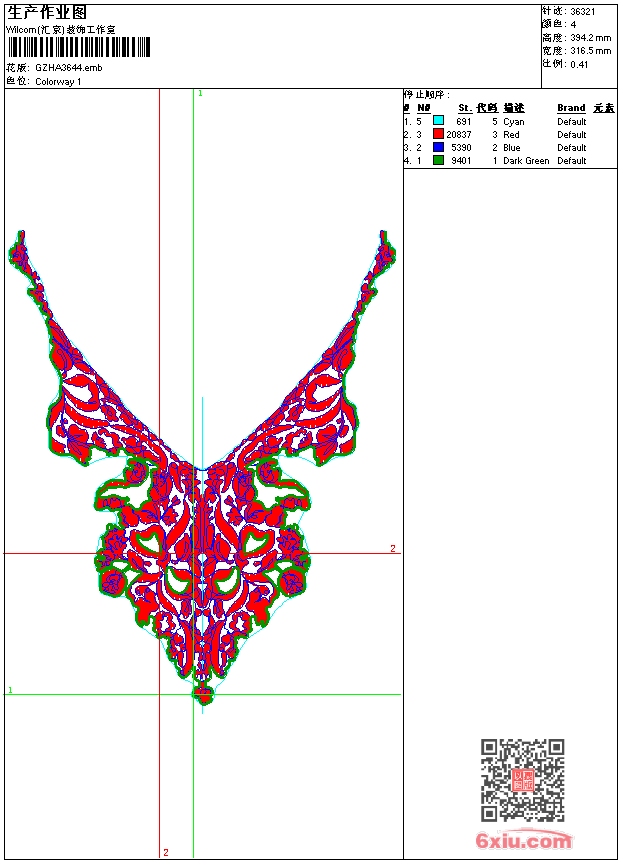Click the Cyan color swatch

[x=438, y=121]
